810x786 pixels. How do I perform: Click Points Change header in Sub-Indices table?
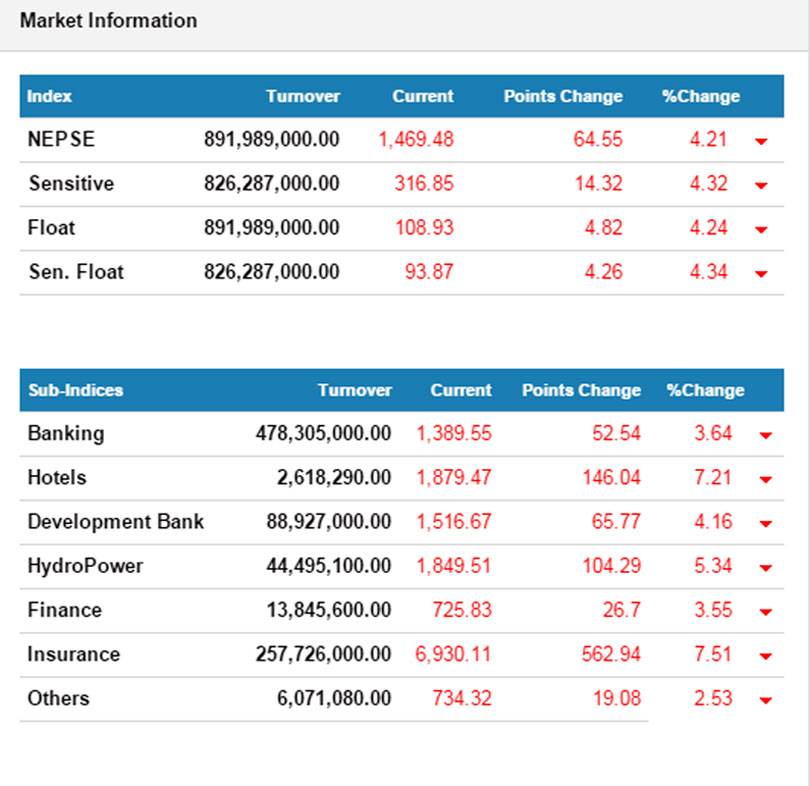click(x=581, y=390)
